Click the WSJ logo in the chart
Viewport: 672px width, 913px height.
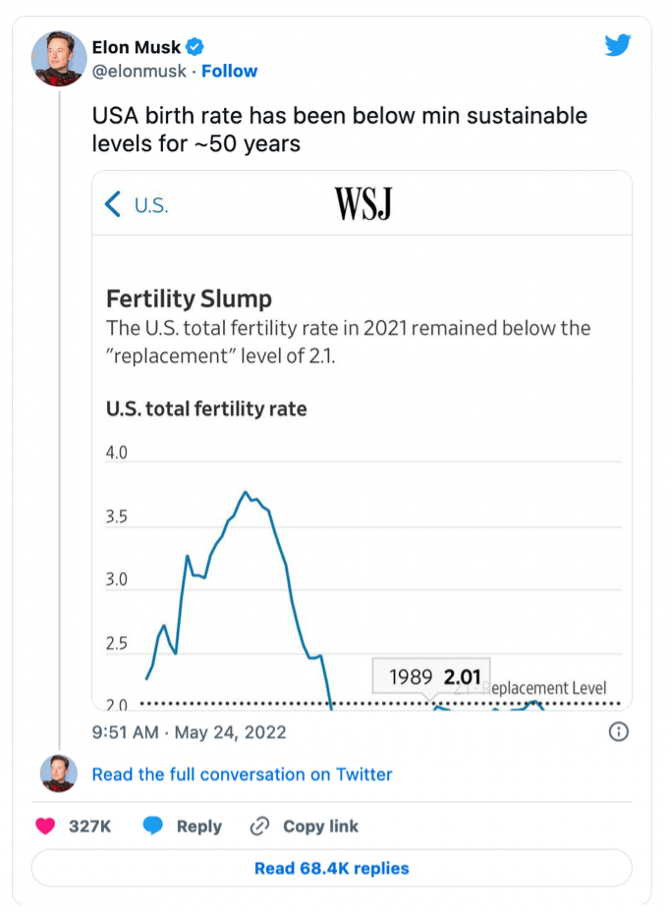point(362,205)
